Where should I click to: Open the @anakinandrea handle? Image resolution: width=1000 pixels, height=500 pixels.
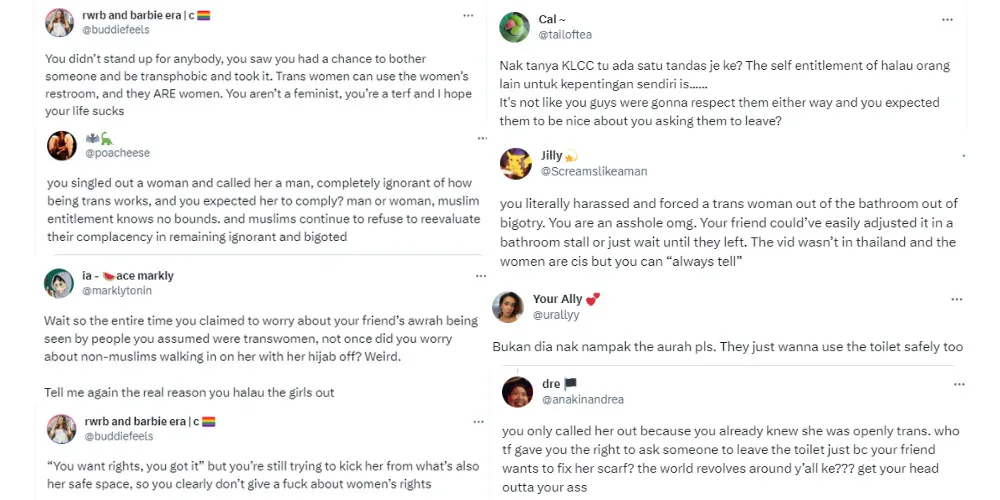point(582,399)
